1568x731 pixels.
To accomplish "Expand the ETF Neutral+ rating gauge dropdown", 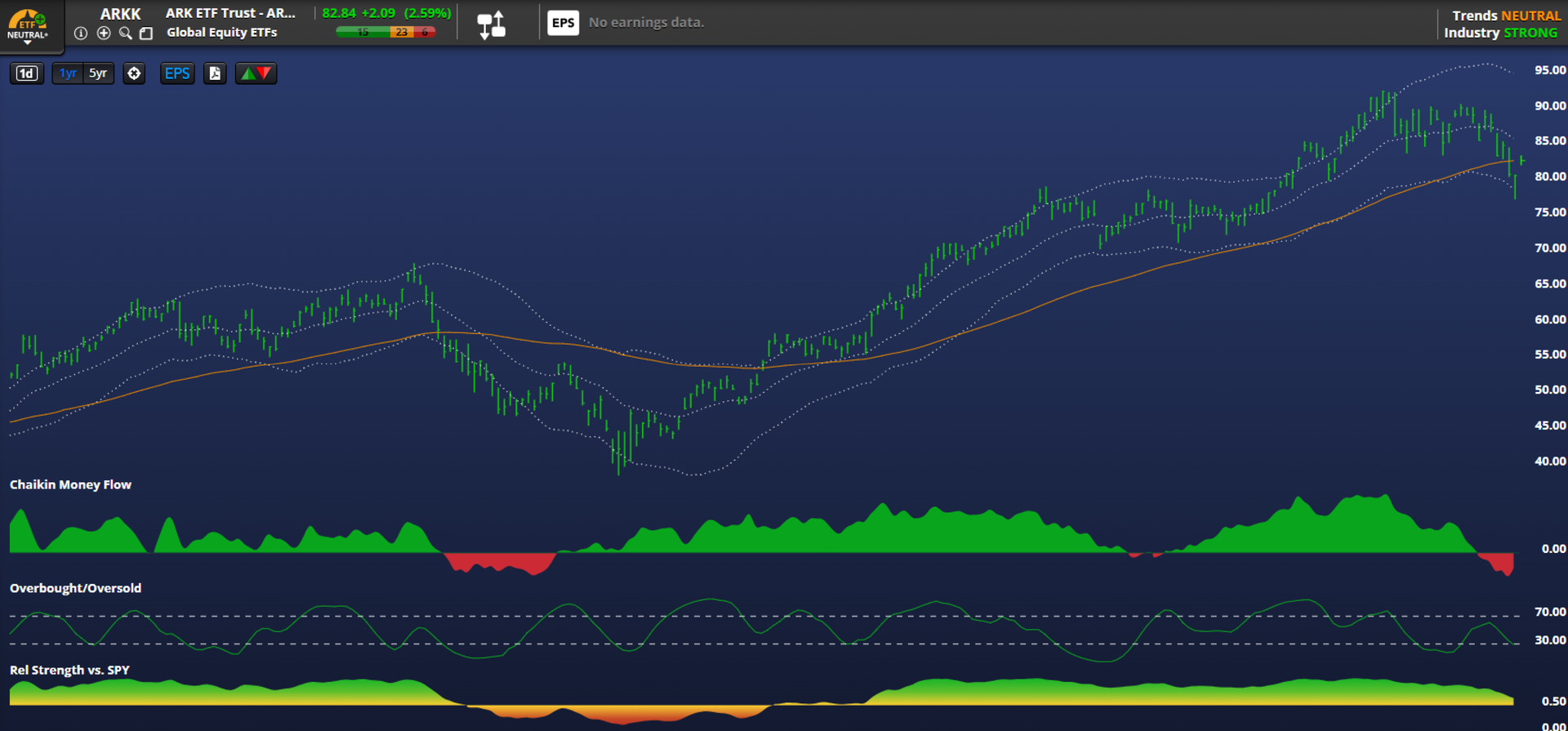I will pyautogui.click(x=28, y=25).
